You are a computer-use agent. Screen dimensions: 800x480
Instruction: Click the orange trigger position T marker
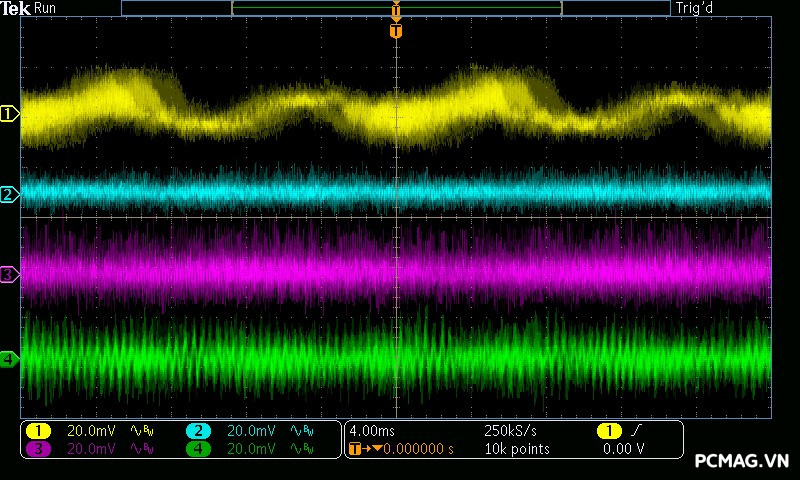[x=396, y=31]
